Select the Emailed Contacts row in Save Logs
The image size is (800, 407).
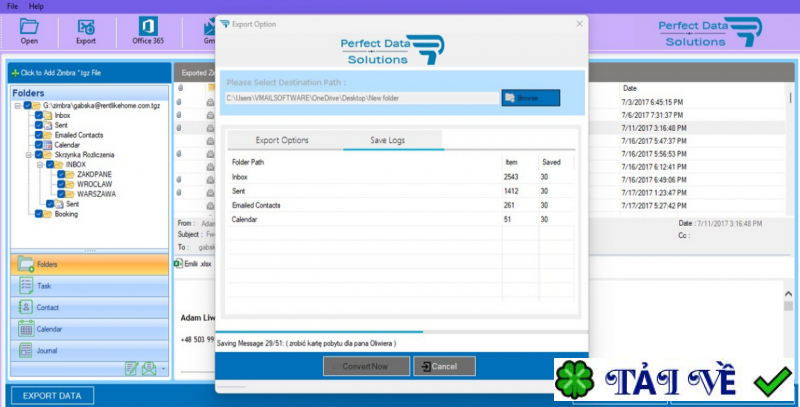pos(401,206)
